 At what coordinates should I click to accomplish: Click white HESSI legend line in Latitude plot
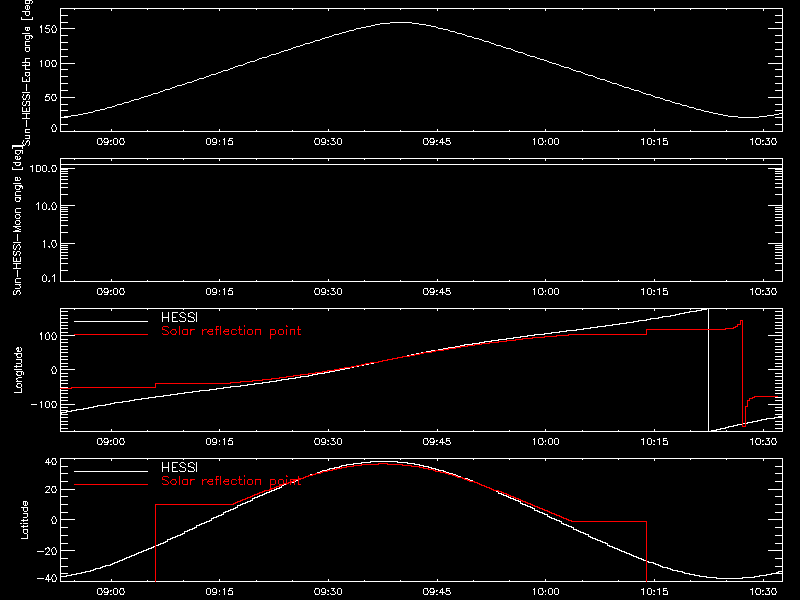[x=111, y=471]
